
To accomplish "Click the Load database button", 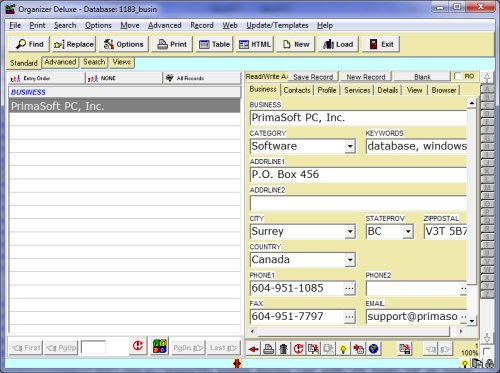I will point(338,44).
